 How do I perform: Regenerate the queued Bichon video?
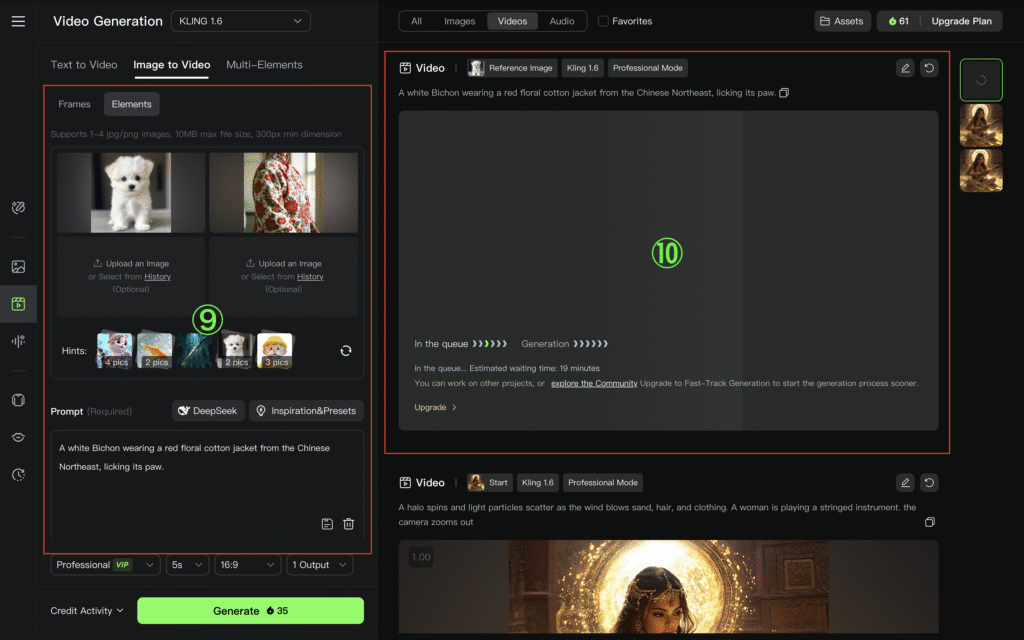click(x=929, y=68)
